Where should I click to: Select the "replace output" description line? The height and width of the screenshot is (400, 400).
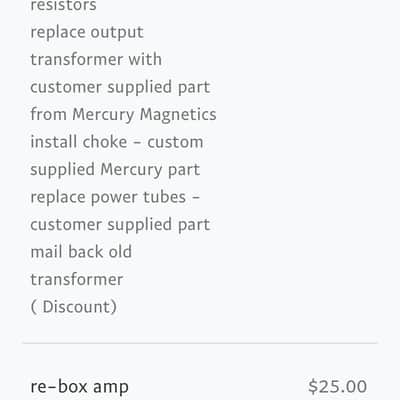point(87,32)
